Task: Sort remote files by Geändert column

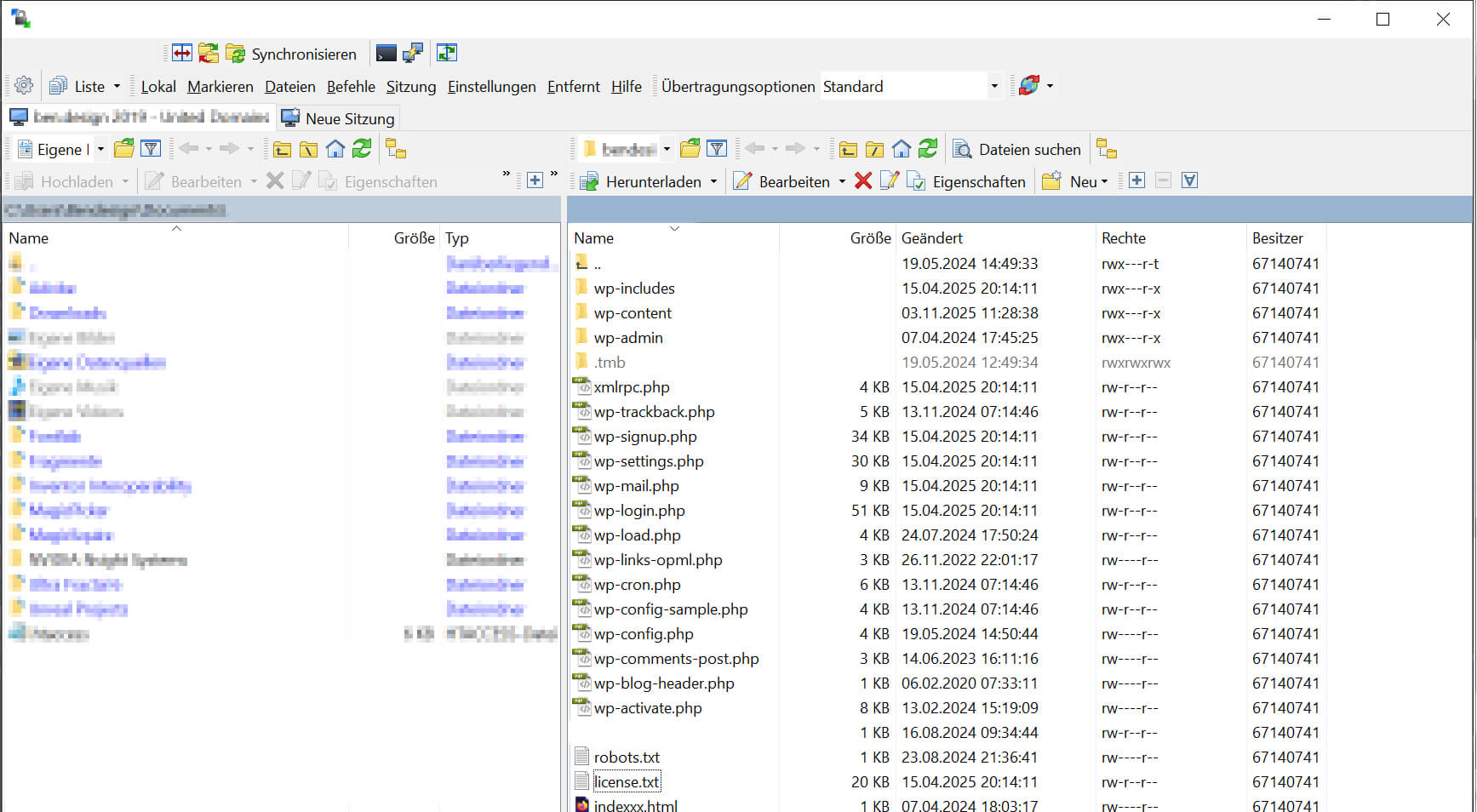Action: pos(932,238)
